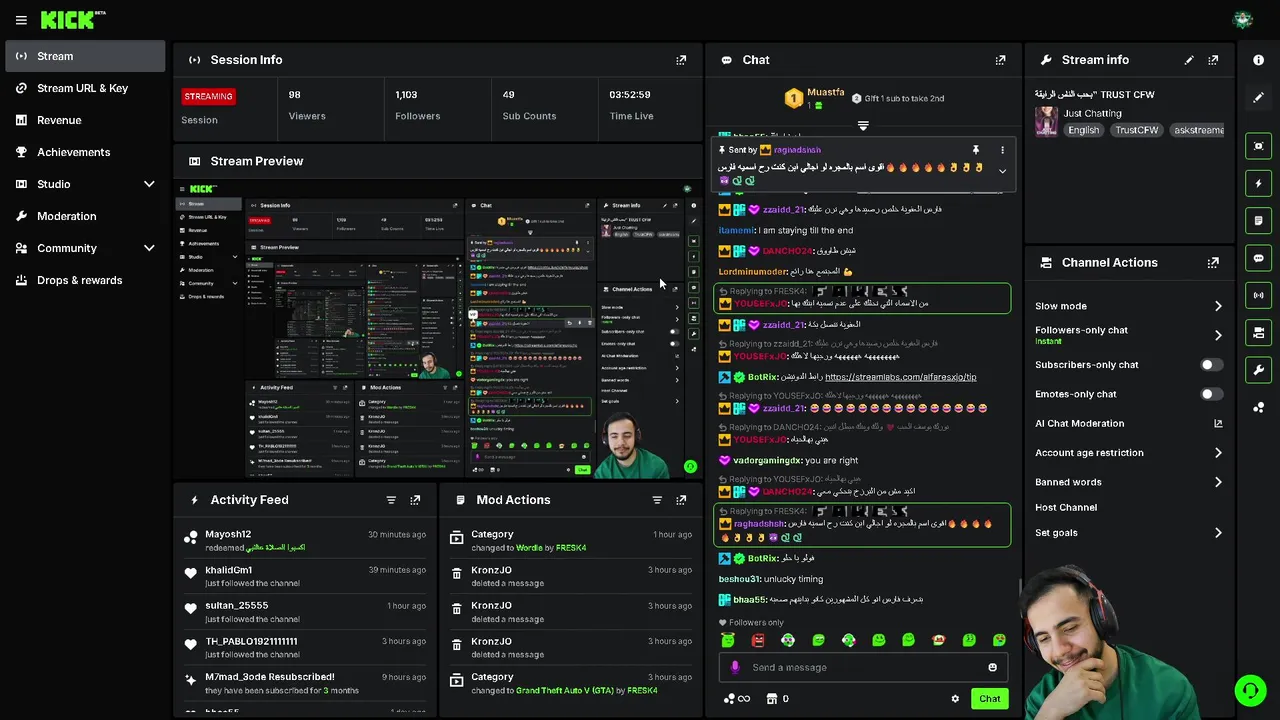Open Banned words settings
The image size is (1280, 720).
point(1129,482)
